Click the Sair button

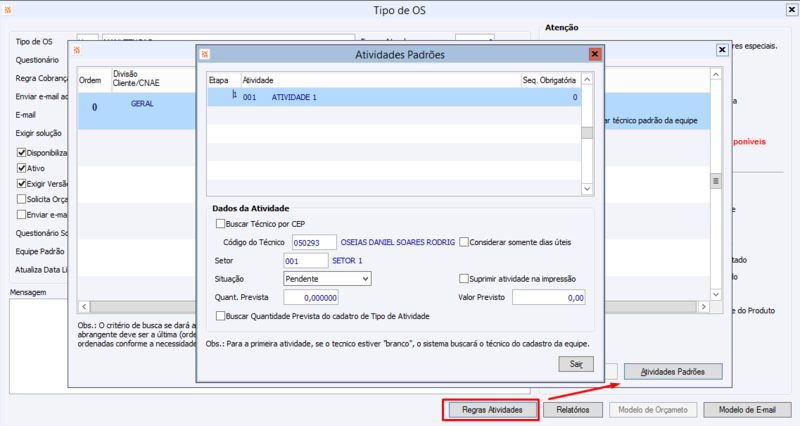576,364
